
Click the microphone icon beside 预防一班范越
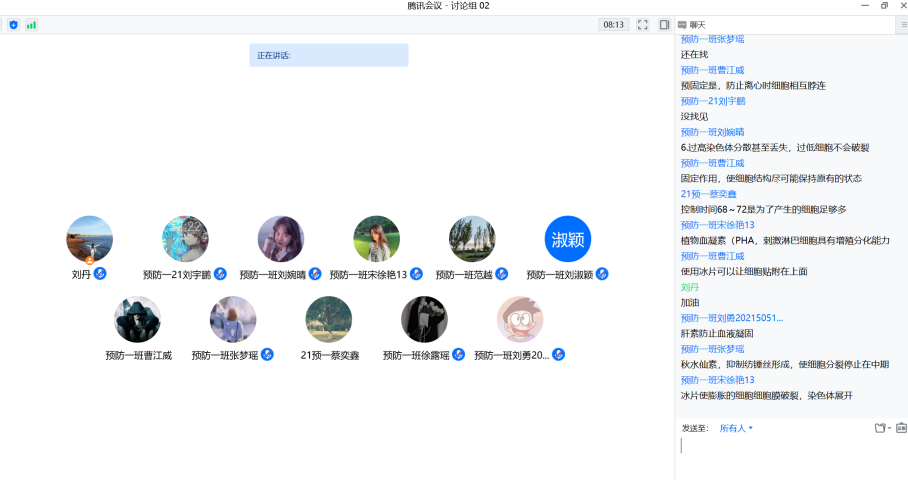click(x=502, y=274)
